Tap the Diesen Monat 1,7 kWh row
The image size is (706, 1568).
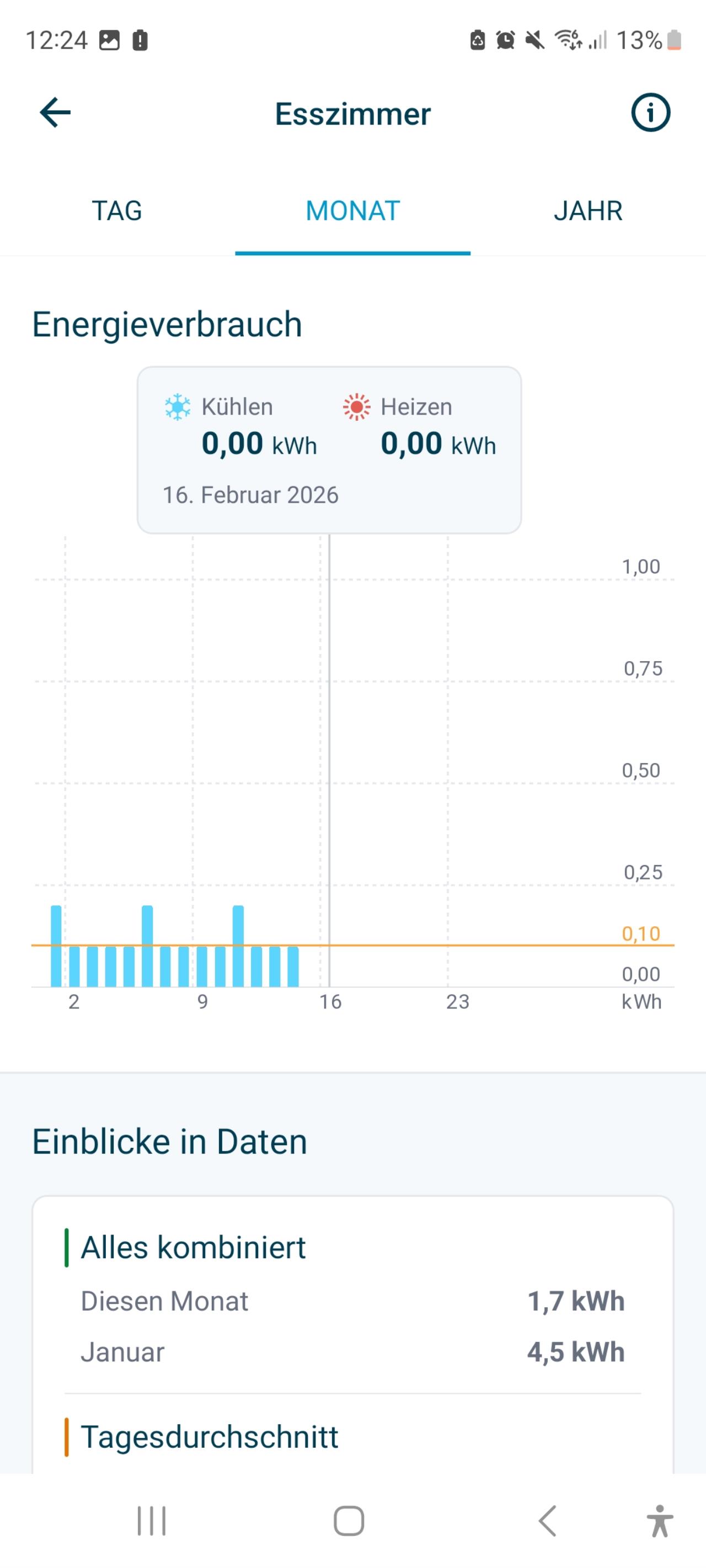(352, 1301)
